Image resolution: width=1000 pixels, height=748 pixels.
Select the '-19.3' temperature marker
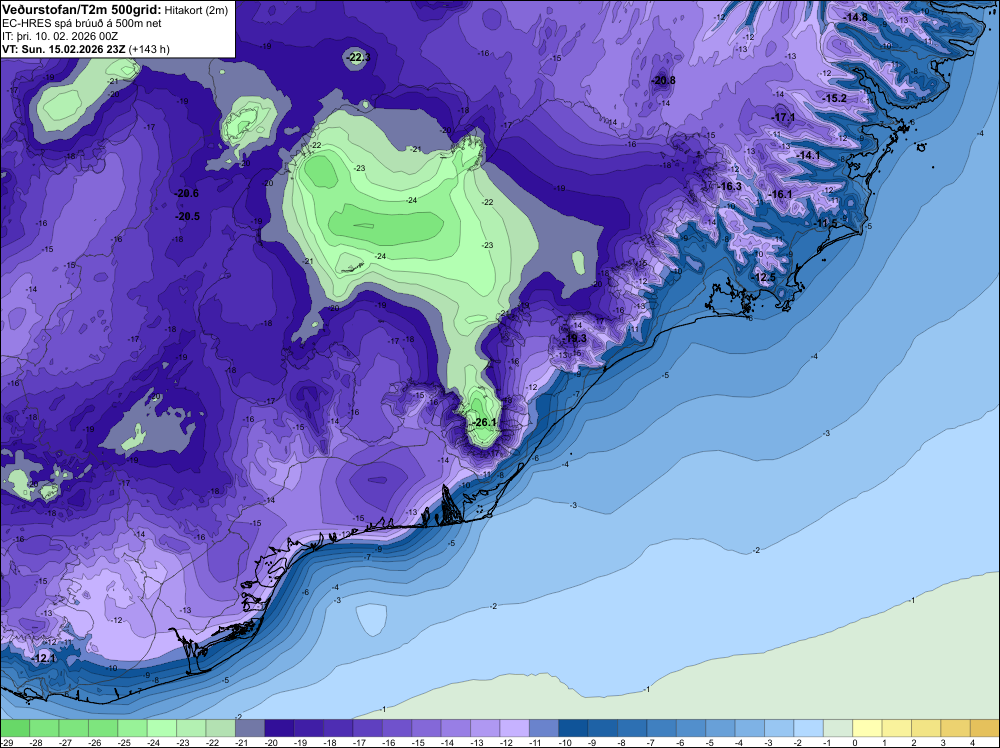click(x=574, y=339)
